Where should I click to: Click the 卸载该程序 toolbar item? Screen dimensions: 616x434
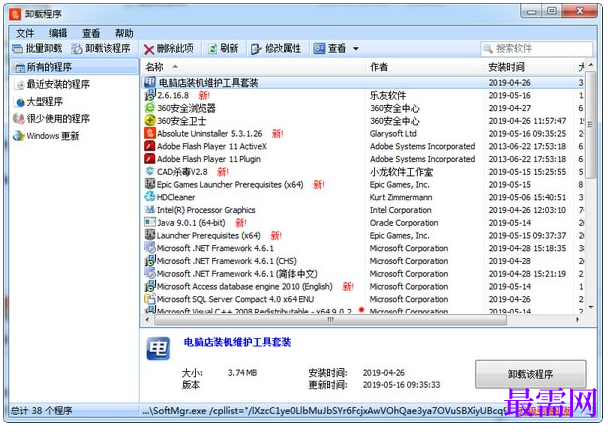click(101, 49)
